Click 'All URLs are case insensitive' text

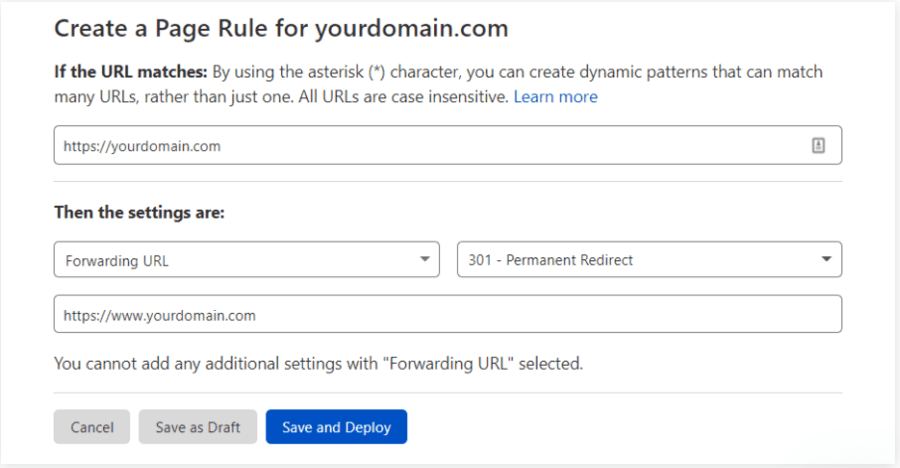click(x=410, y=97)
